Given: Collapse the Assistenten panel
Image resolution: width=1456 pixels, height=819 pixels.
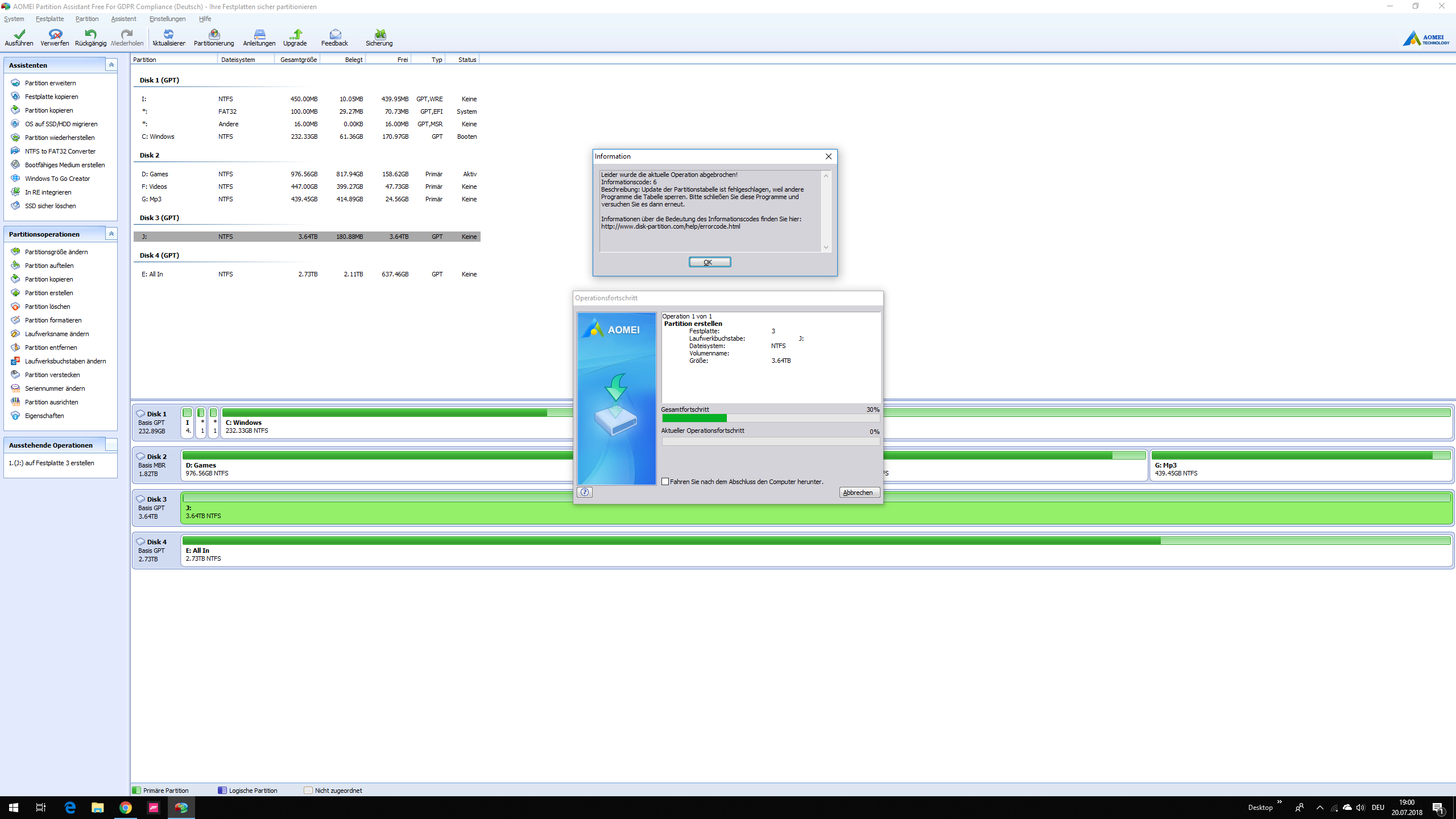Looking at the screenshot, I should 111,65.
